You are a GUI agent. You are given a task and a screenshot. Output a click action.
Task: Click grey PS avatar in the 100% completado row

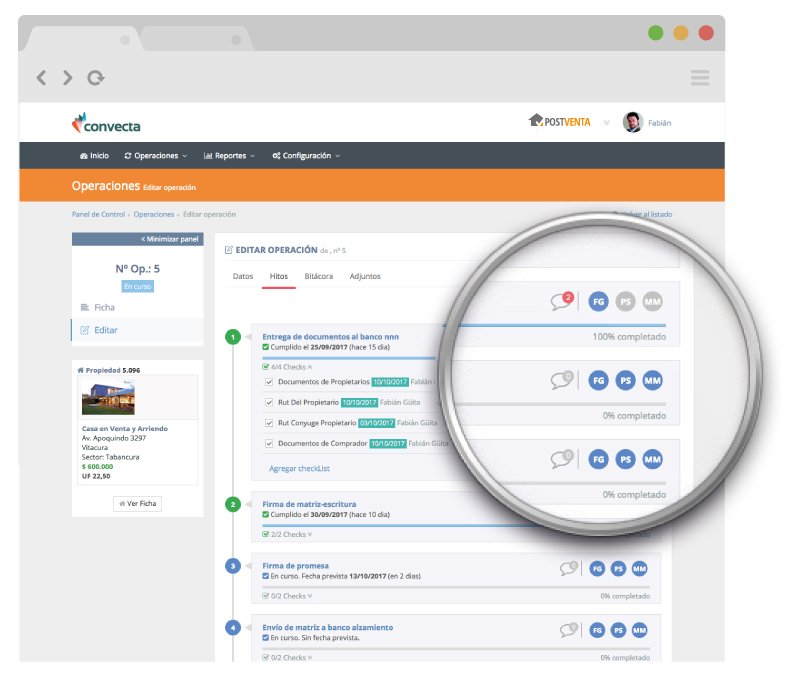pyautogui.click(x=626, y=301)
